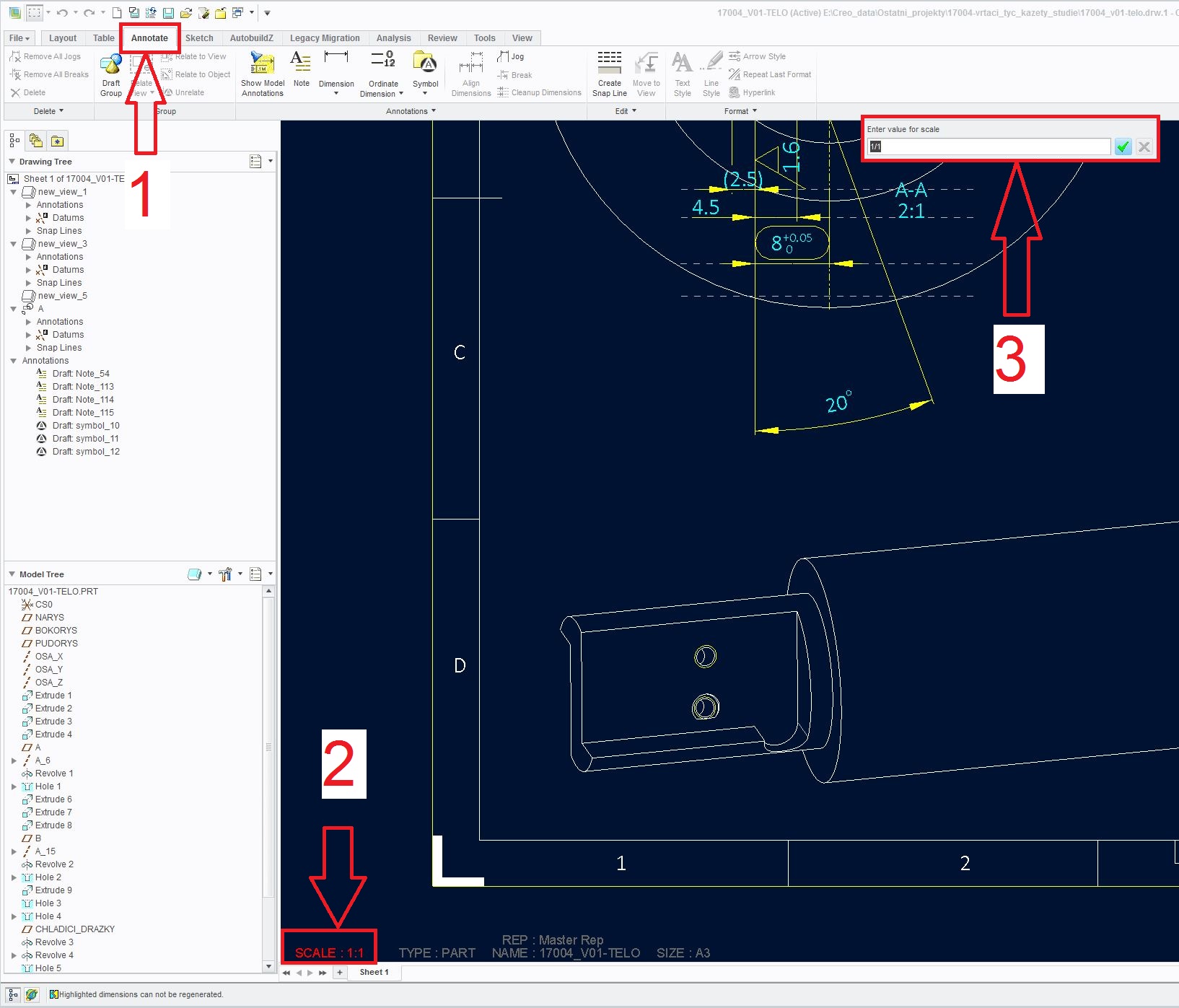Image resolution: width=1179 pixels, height=1008 pixels.
Task: Collapse the new_view_3 tree node
Action: 14,244
